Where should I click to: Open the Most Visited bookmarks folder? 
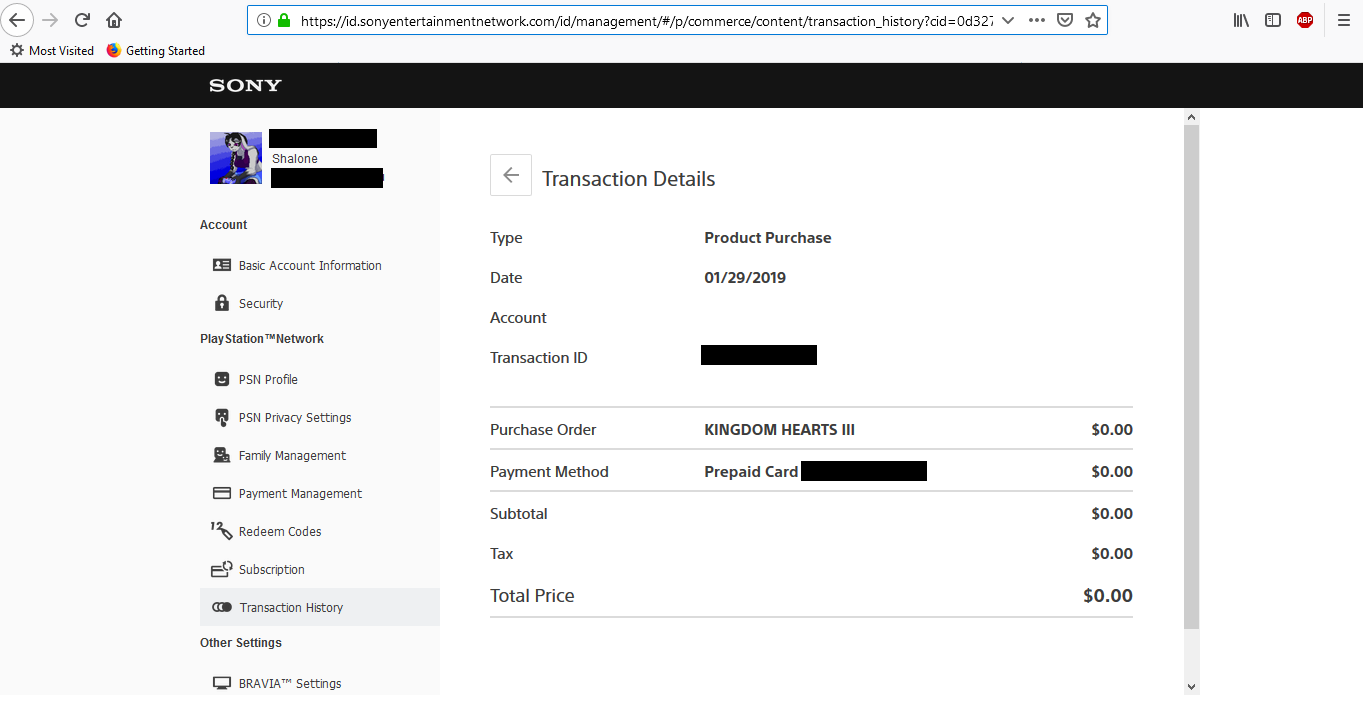pos(52,50)
